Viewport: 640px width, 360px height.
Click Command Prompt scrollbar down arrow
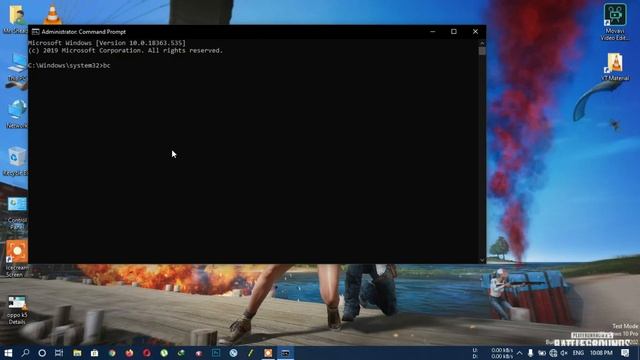(482, 260)
